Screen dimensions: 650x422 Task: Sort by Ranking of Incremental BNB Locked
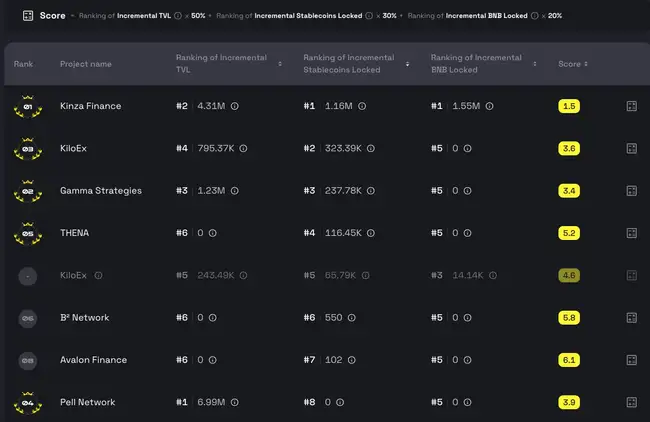(534, 64)
